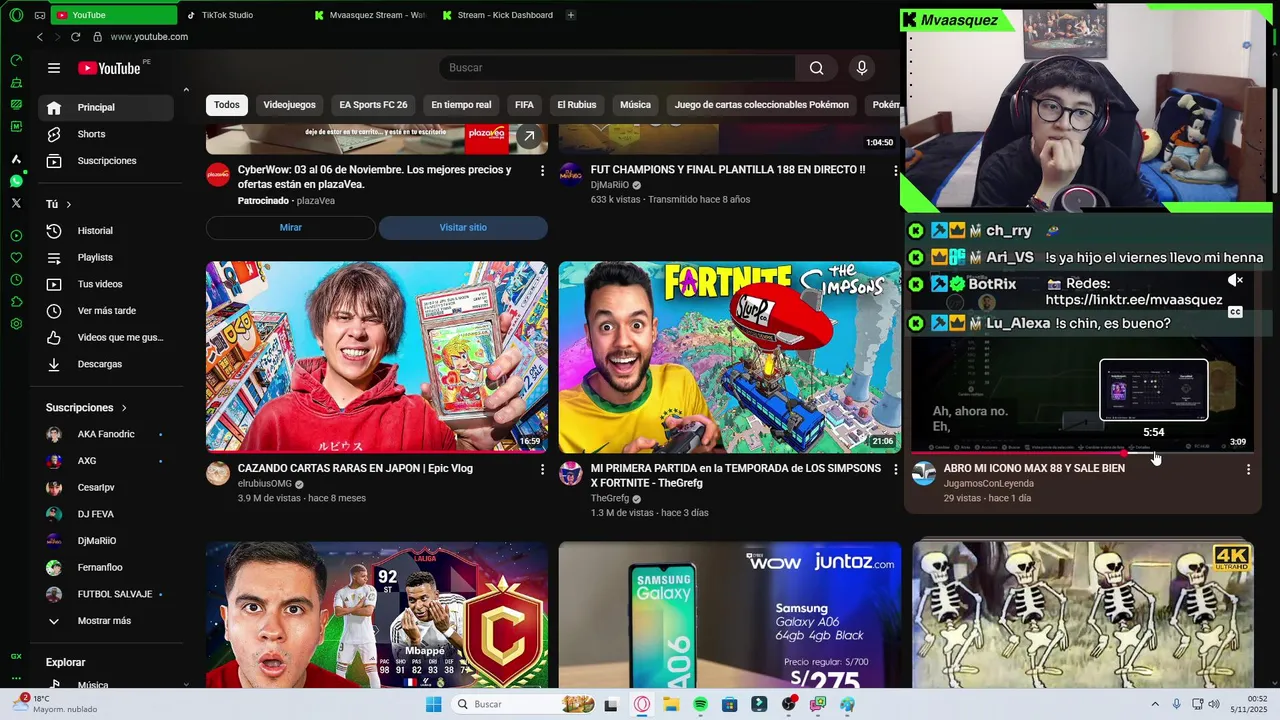Screen dimensions: 1280x720
Task: Select the En tiempo real chip
Action: [x=461, y=105]
